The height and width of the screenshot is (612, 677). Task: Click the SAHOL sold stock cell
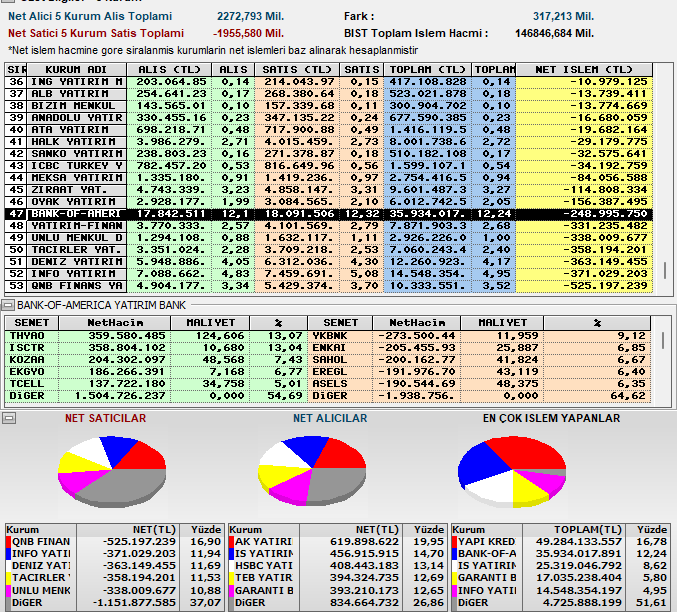pos(340,360)
